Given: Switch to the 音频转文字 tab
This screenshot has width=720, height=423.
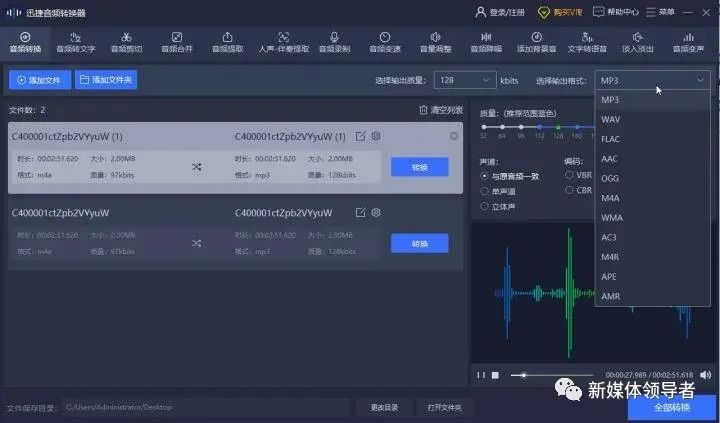Looking at the screenshot, I should (75, 41).
